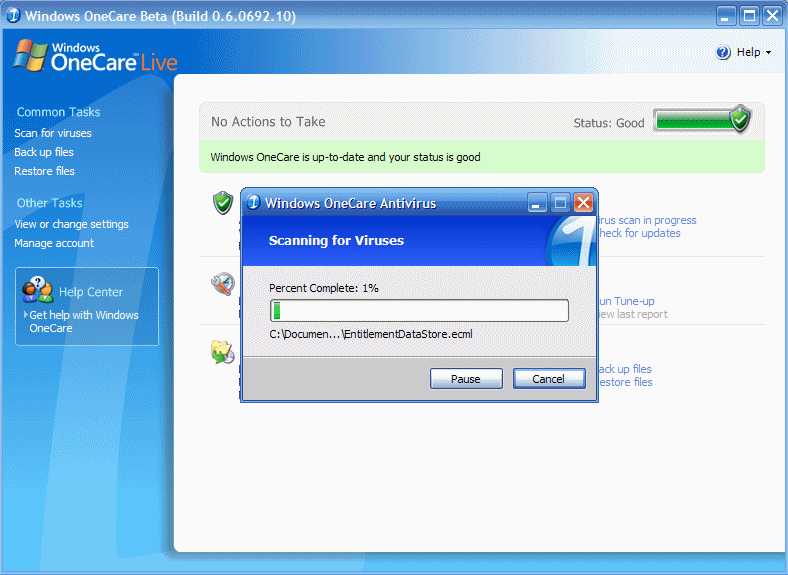The height and width of the screenshot is (575, 788).
Task: Click the green status level bar
Action: click(x=694, y=121)
